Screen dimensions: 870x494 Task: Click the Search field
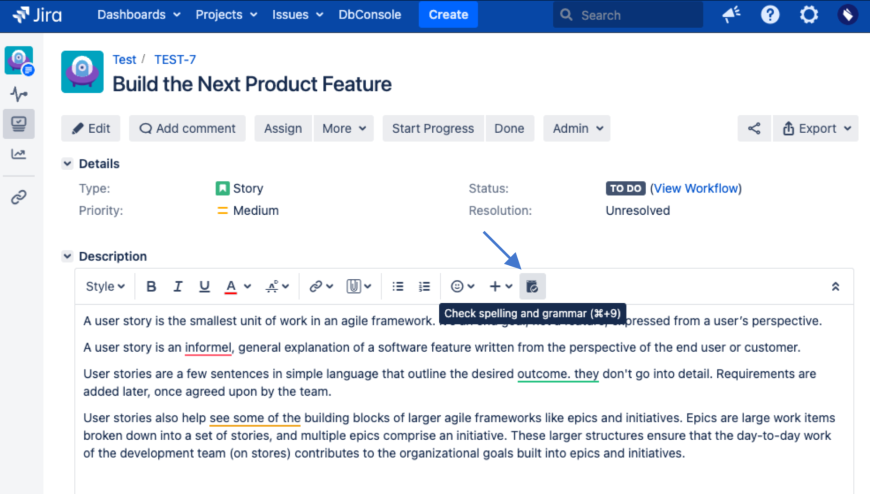pyautogui.click(x=632, y=15)
